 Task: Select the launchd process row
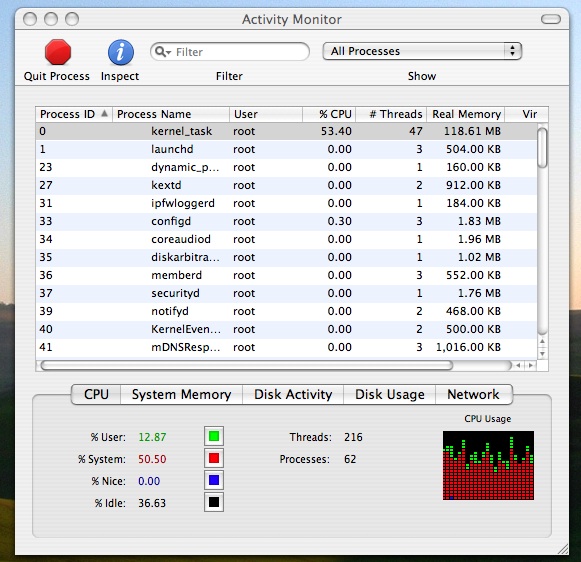[286, 149]
